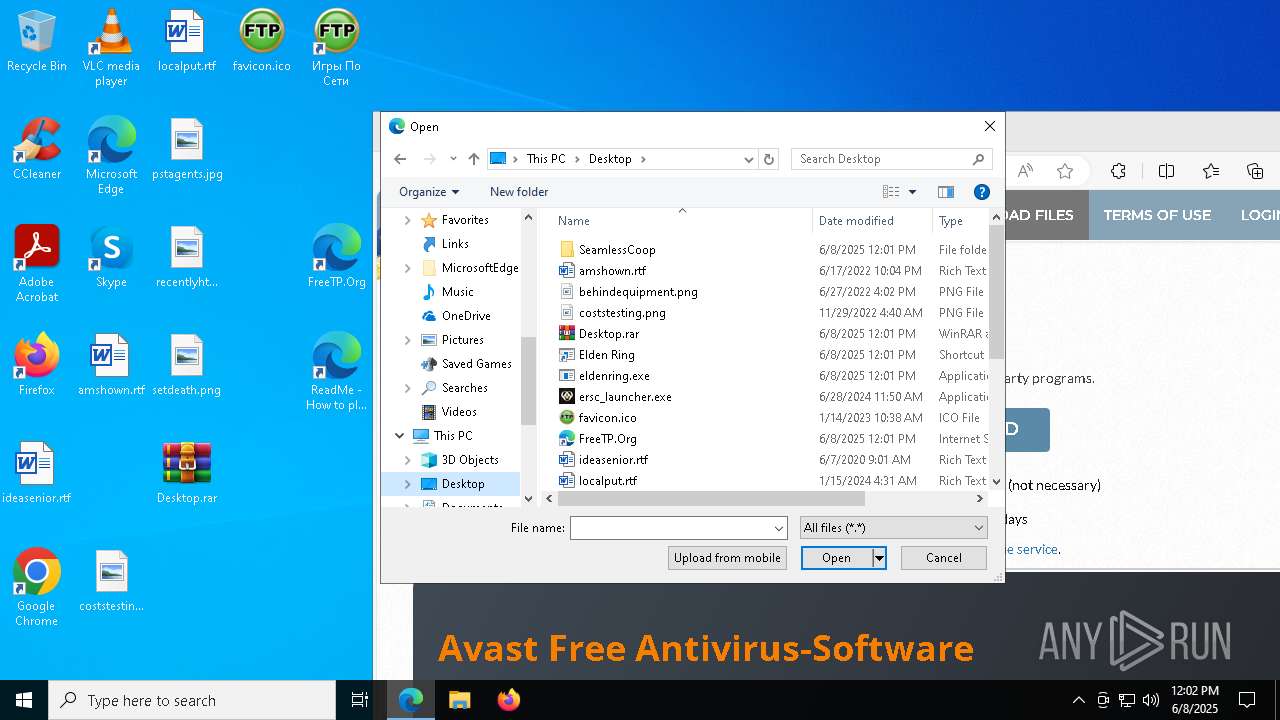This screenshot has width=1280, height=720.
Task: Select eldenring.exe in file list
Action: click(614, 376)
